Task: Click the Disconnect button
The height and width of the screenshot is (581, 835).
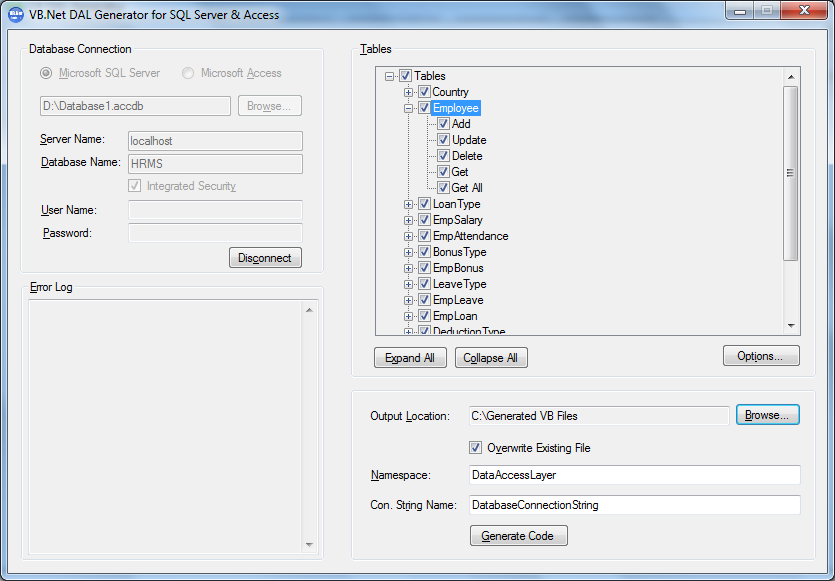Action: (x=264, y=257)
